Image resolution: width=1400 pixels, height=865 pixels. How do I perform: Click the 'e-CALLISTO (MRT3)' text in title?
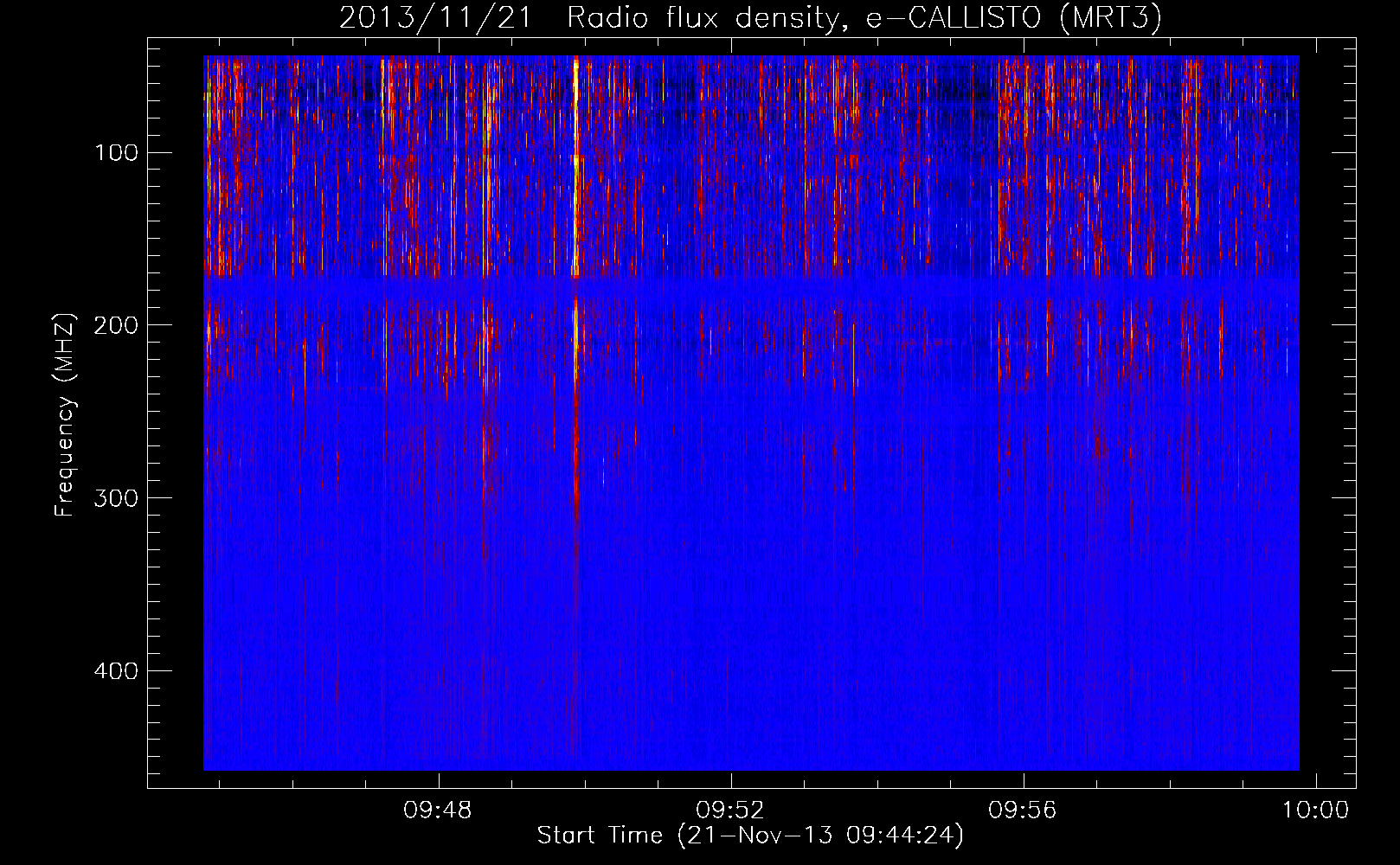(1014, 18)
